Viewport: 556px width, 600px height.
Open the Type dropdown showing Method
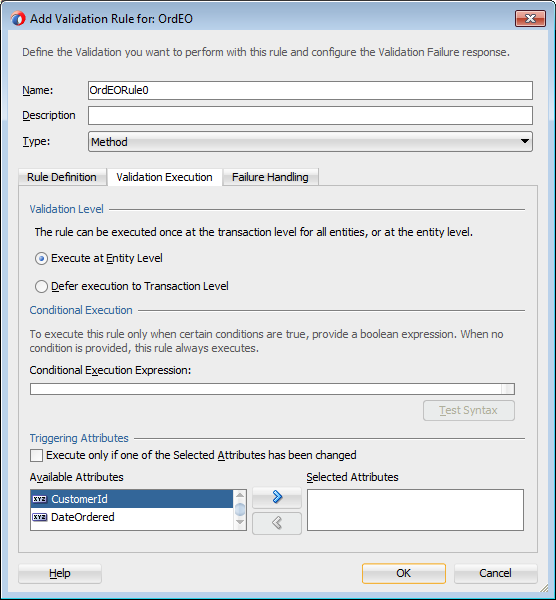point(310,142)
